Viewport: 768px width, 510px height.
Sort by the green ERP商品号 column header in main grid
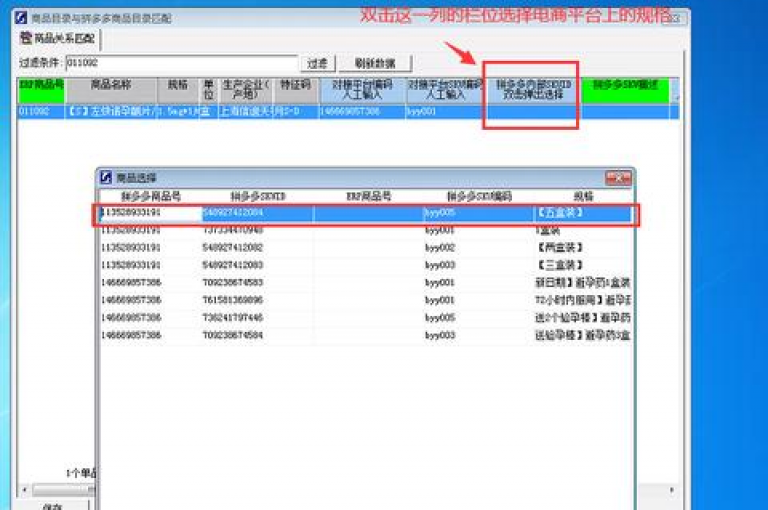point(41,90)
